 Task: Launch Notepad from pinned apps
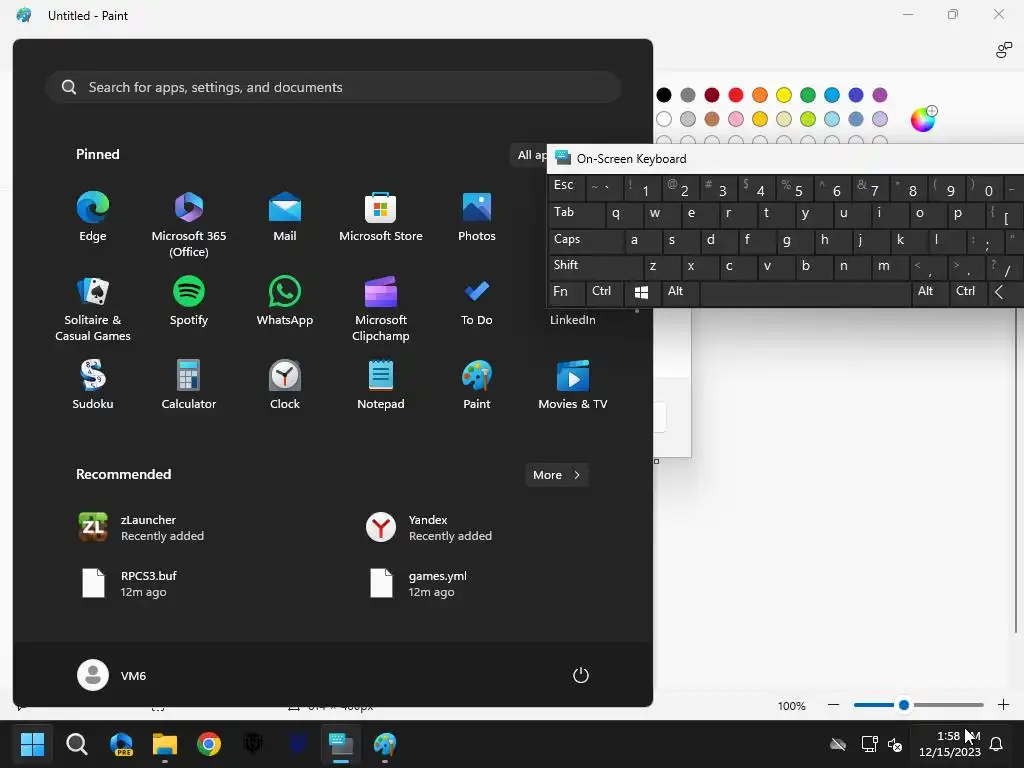tap(381, 385)
